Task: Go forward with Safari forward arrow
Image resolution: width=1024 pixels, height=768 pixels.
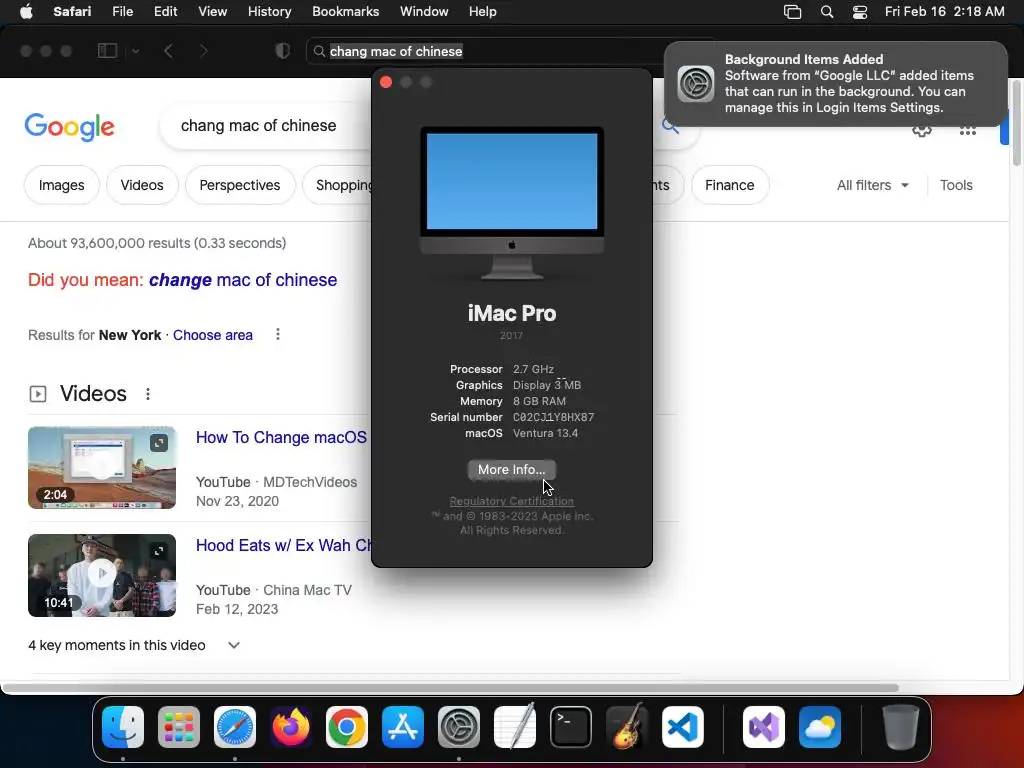Action: pos(203,51)
